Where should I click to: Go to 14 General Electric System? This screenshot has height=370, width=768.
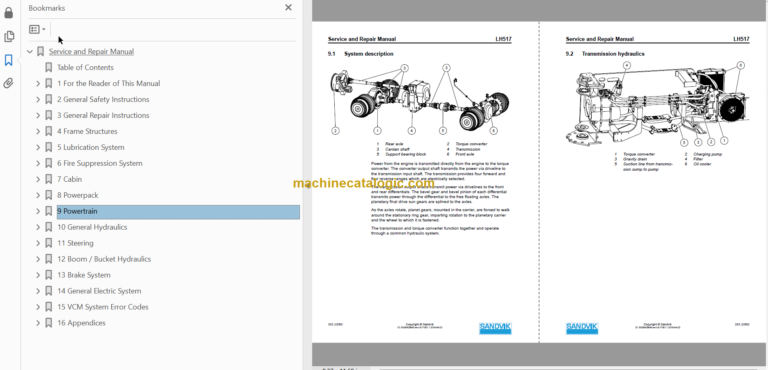99,291
